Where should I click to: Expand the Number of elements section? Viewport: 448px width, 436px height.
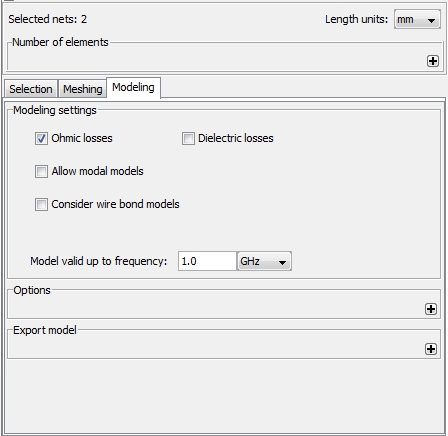433,61
